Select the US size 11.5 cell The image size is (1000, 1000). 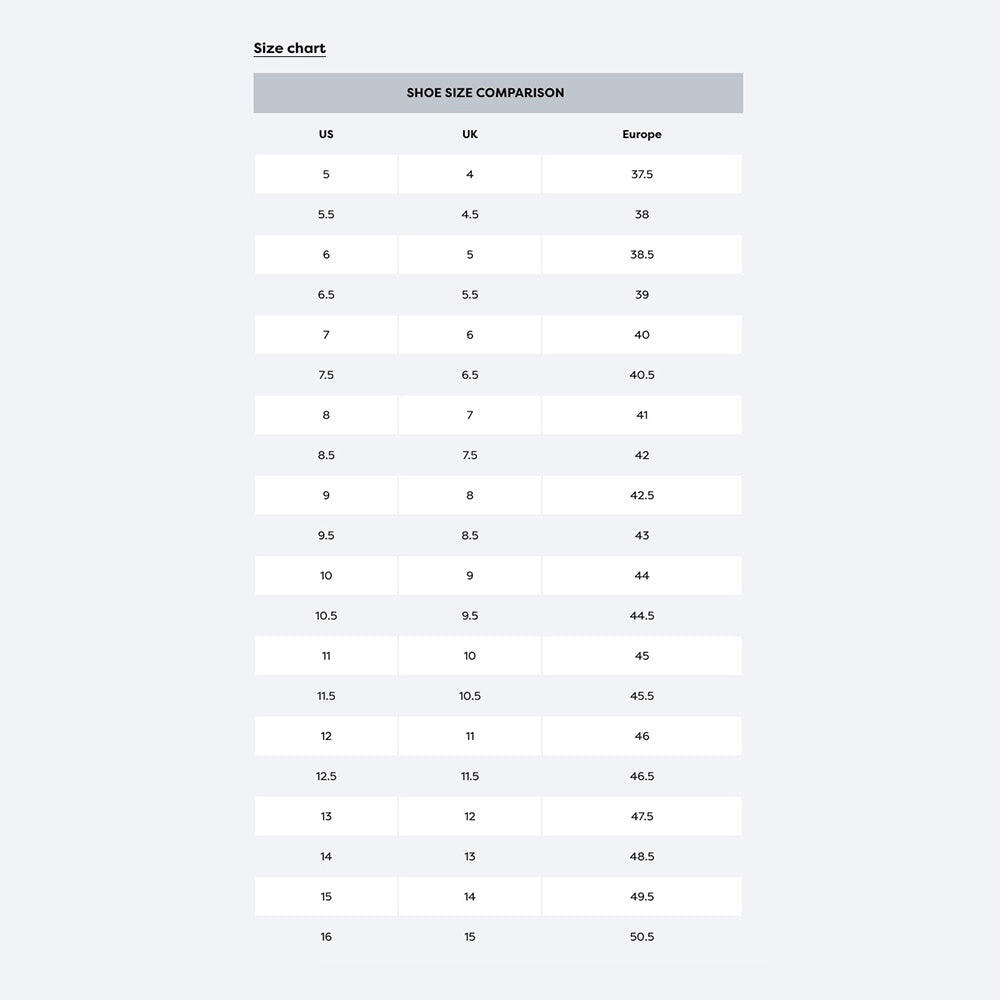tap(326, 696)
